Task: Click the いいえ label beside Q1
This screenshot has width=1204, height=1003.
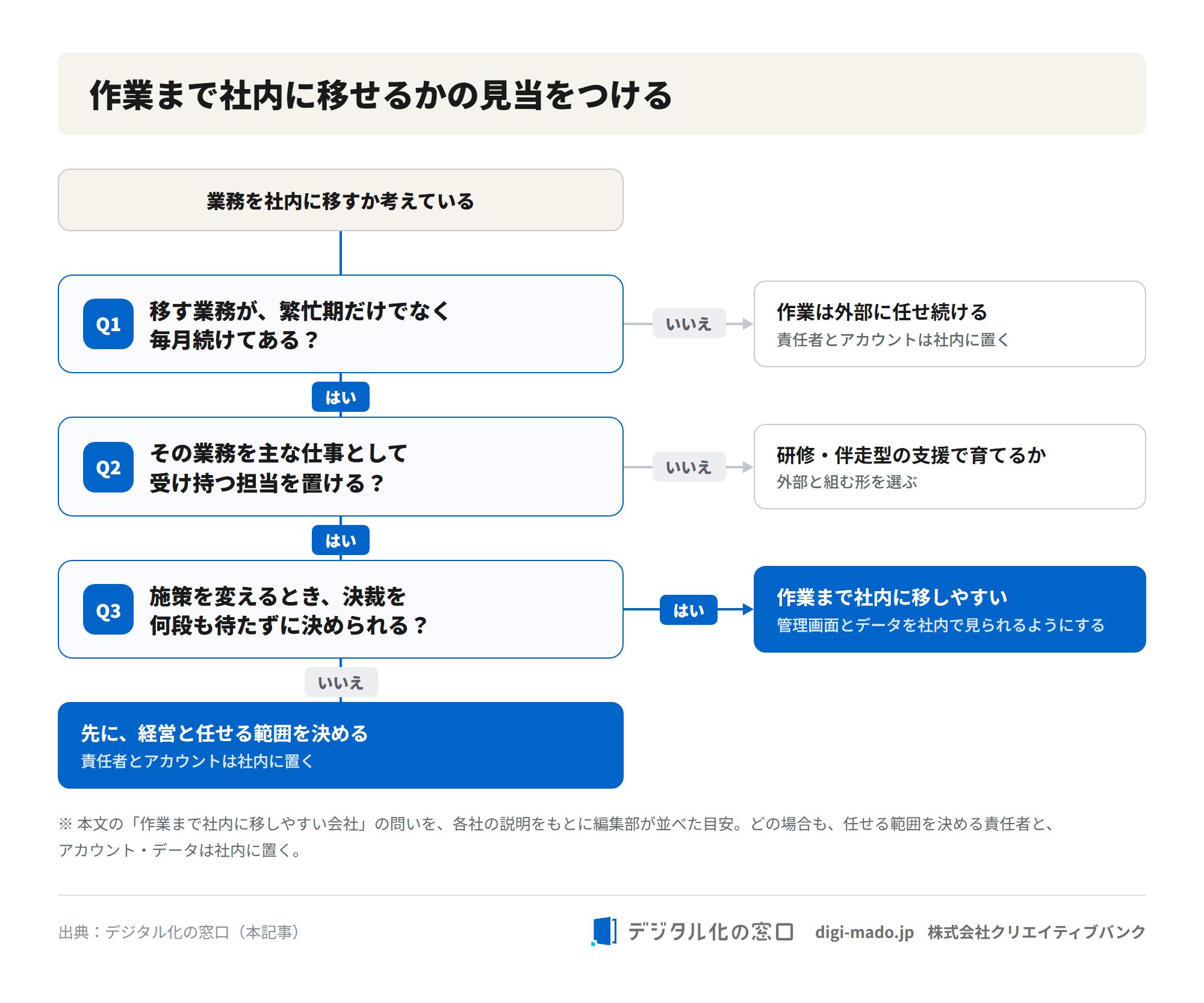Action: pos(689,324)
